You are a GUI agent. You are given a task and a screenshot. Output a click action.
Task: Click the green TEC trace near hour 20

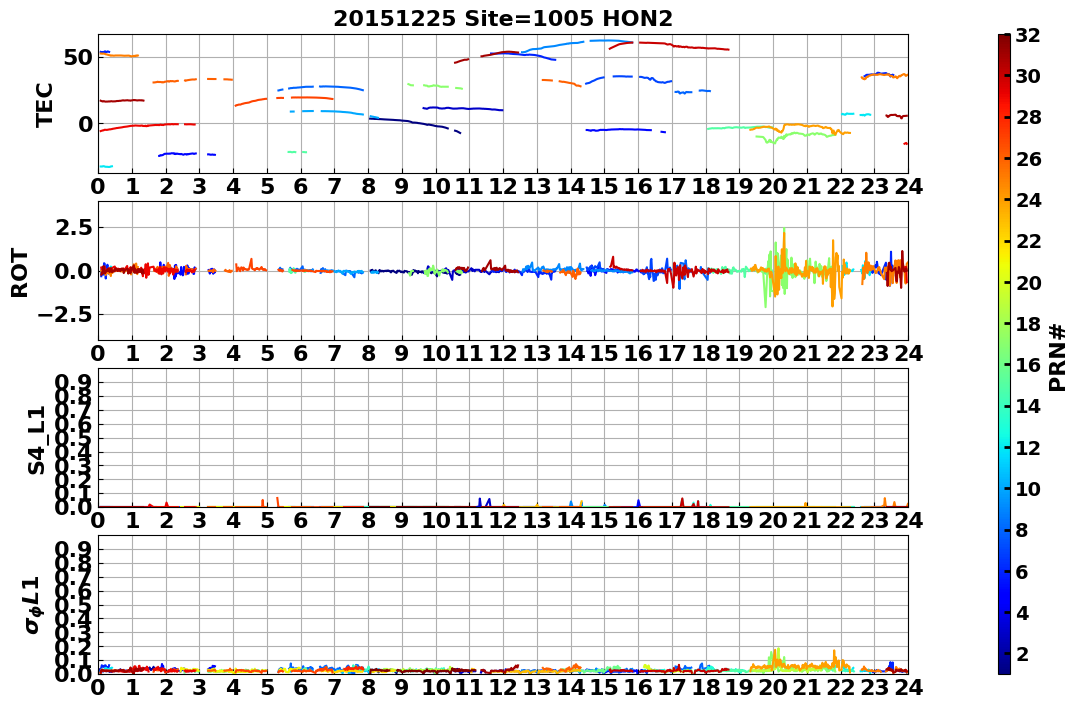797,136
